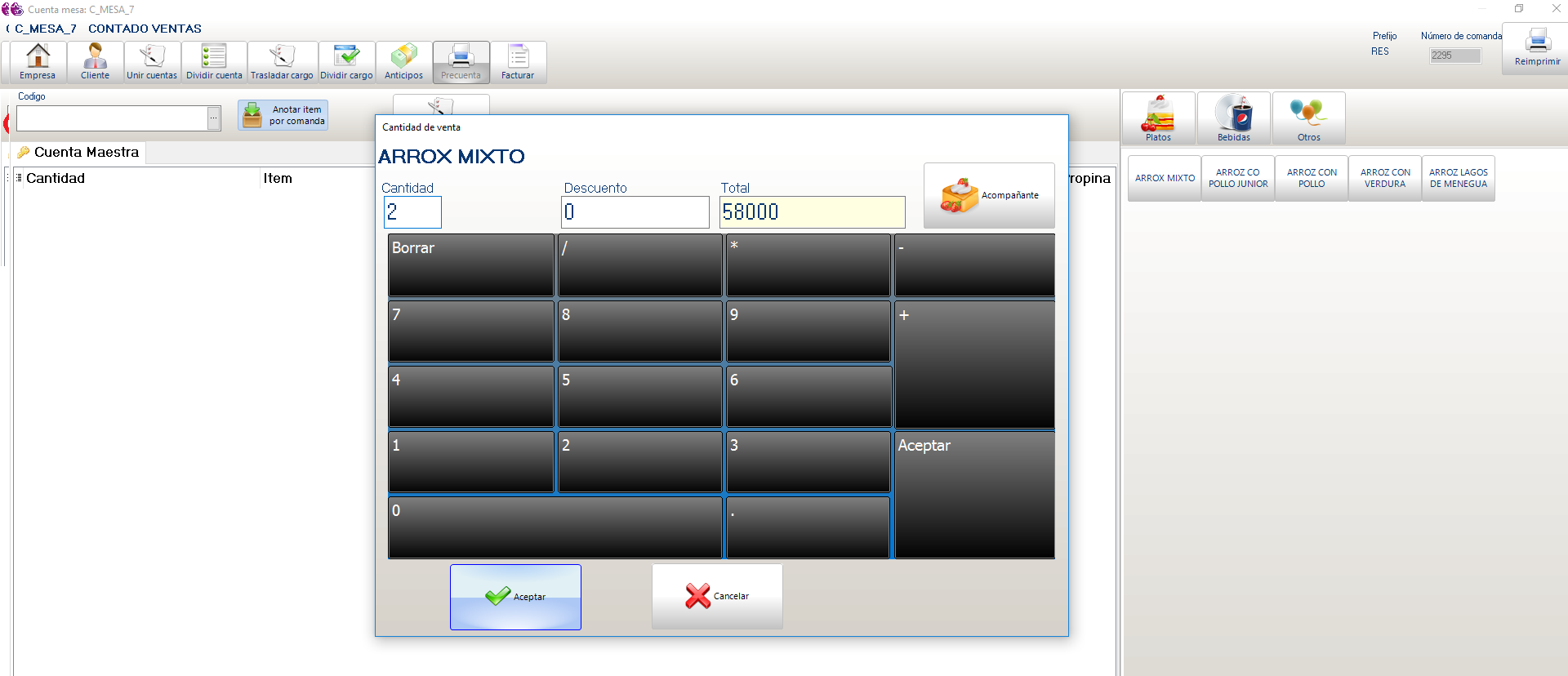Click the Cliente toolbar icon
The width and height of the screenshot is (1568, 676).
[x=95, y=62]
